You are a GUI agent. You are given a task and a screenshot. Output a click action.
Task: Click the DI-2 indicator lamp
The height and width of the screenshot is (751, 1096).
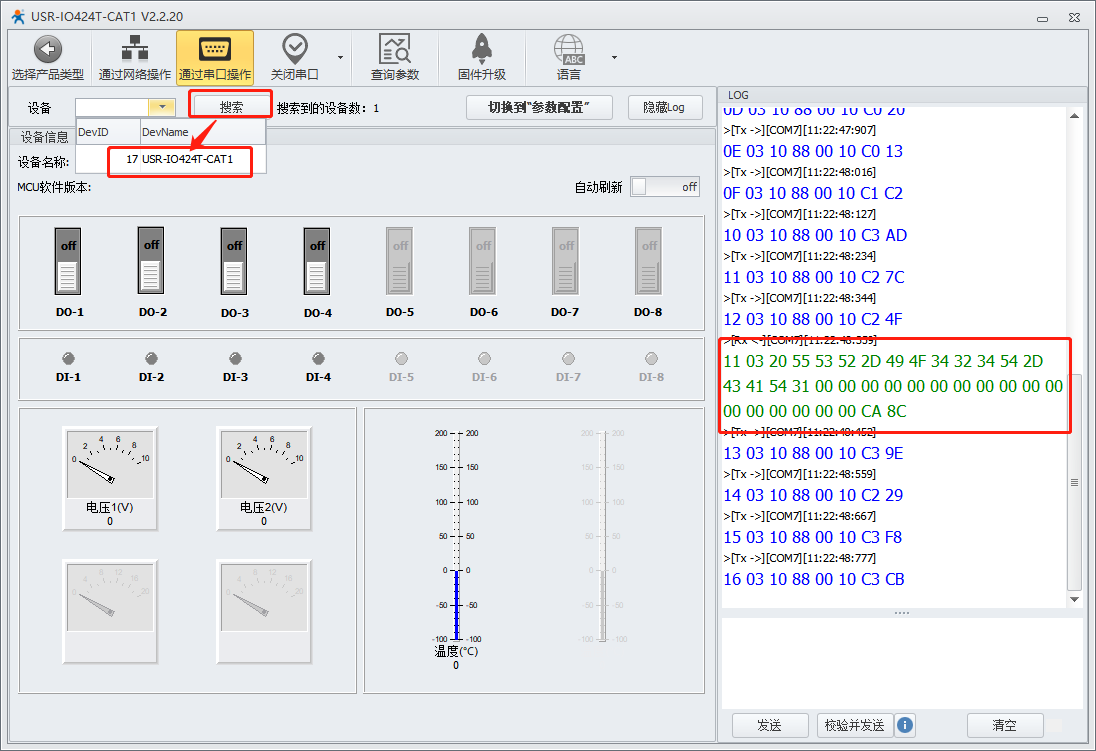coord(152,359)
